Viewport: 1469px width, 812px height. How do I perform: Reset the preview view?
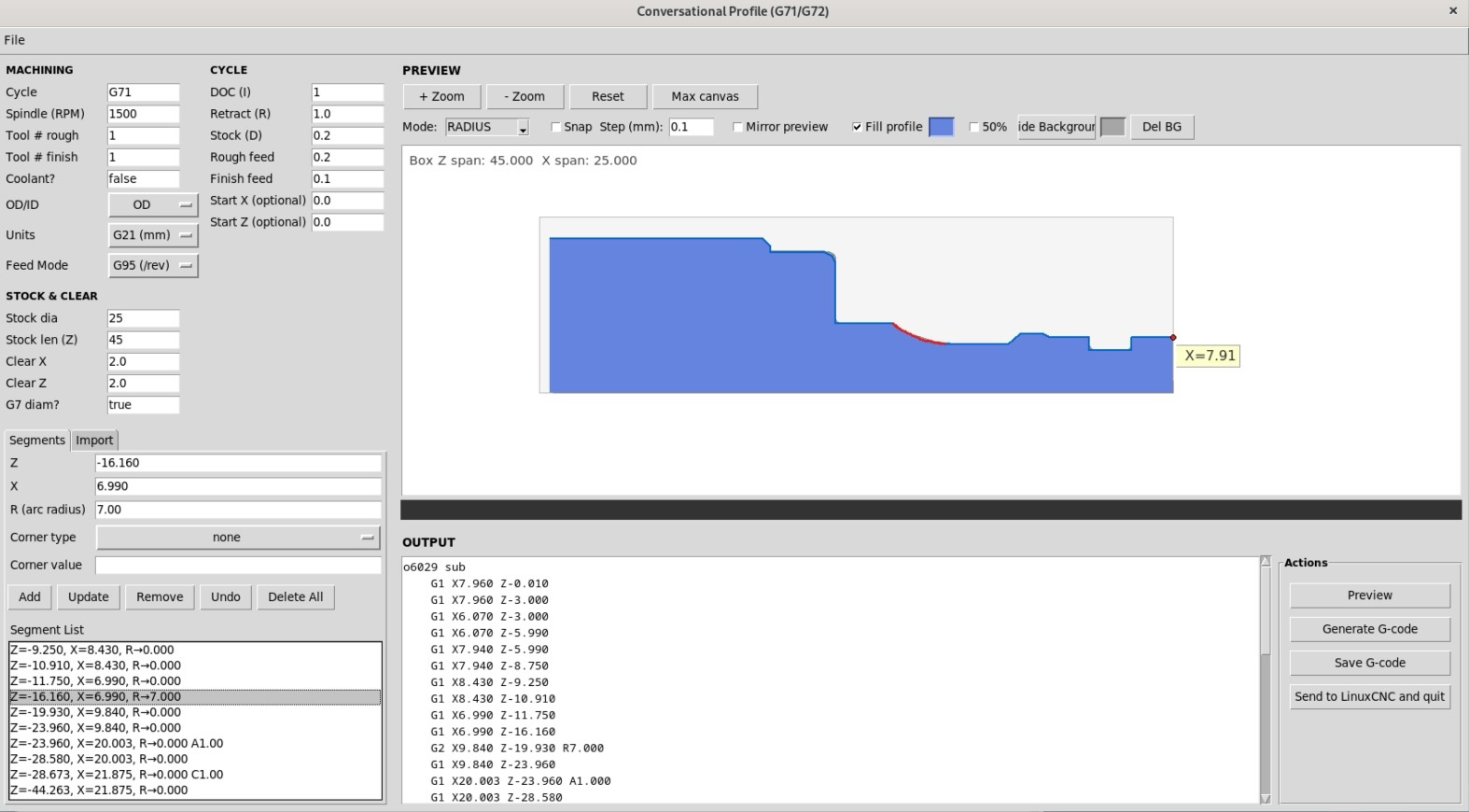[608, 96]
